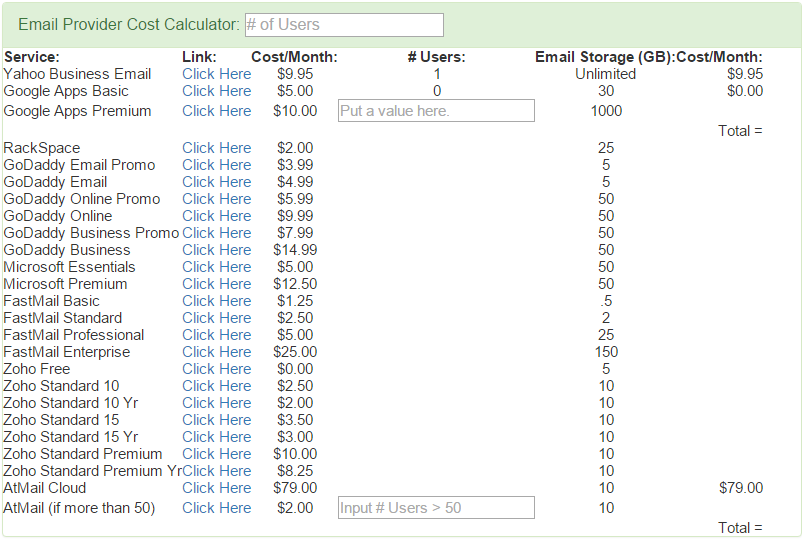Click the 150 storage value for FastMail Enterprise

click(x=606, y=352)
